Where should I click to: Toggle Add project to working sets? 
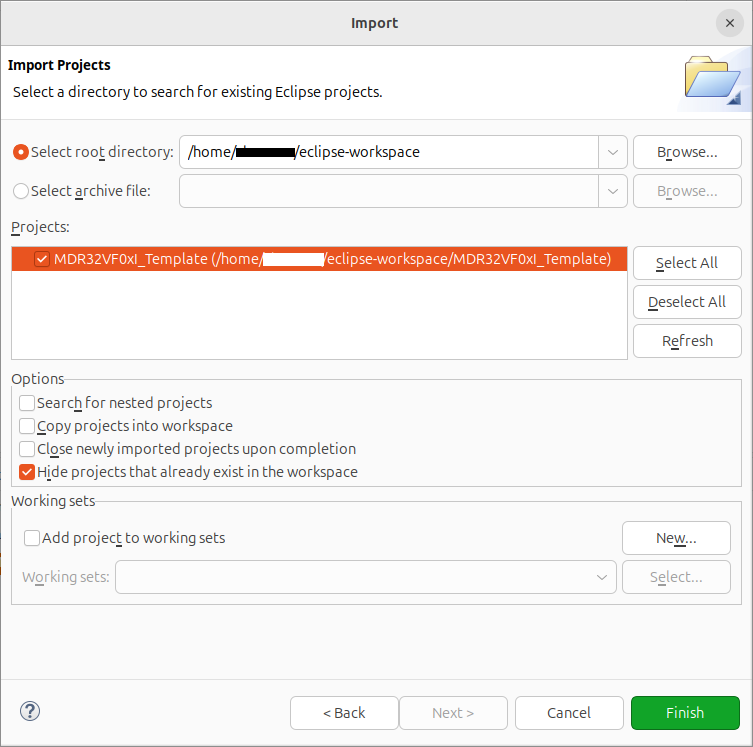pos(33,538)
